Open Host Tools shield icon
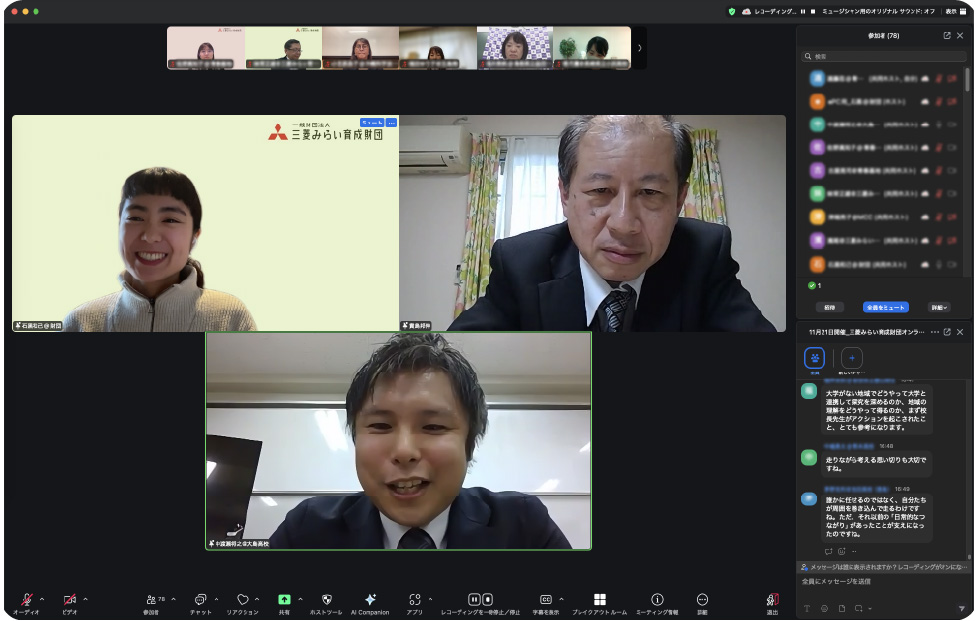Image resolution: width=978 pixels, height=621 pixels. coord(326,600)
